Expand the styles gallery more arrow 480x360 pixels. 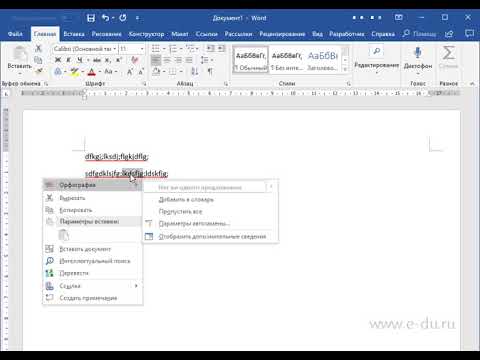coord(345,69)
